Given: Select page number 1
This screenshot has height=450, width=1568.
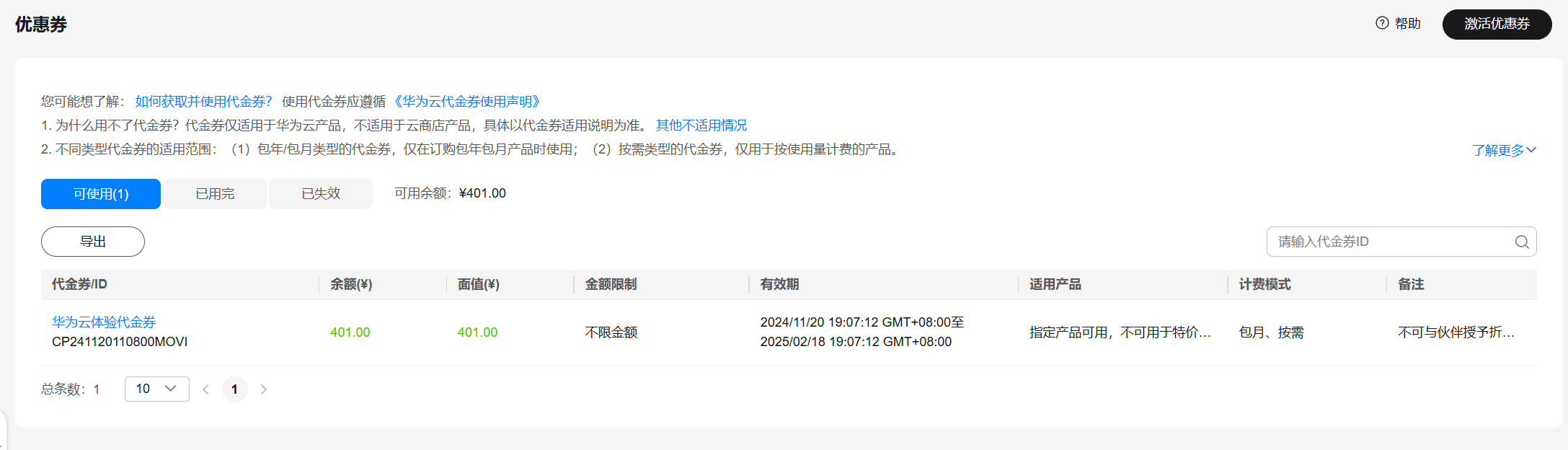Looking at the screenshot, I should click(x=234, y=389).
